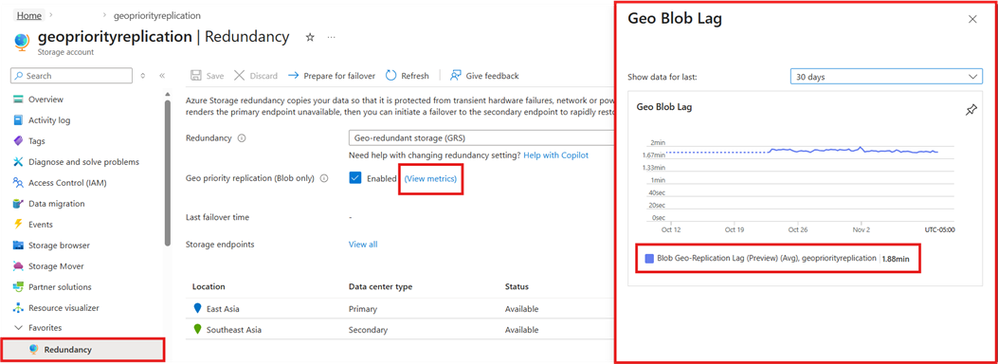Open Resource visualizer in the sidebar
The width and height of the screenshot is (998, 364).
tap(64, 308)
